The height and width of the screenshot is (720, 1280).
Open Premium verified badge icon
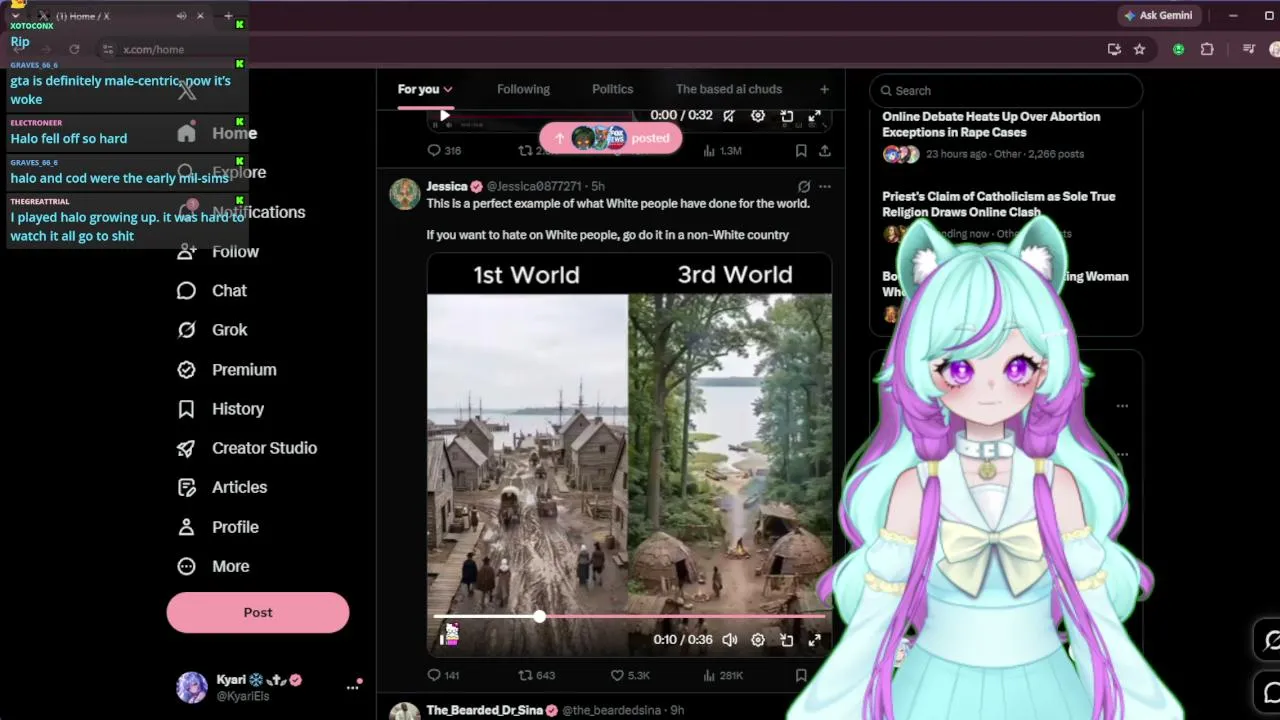186,370
